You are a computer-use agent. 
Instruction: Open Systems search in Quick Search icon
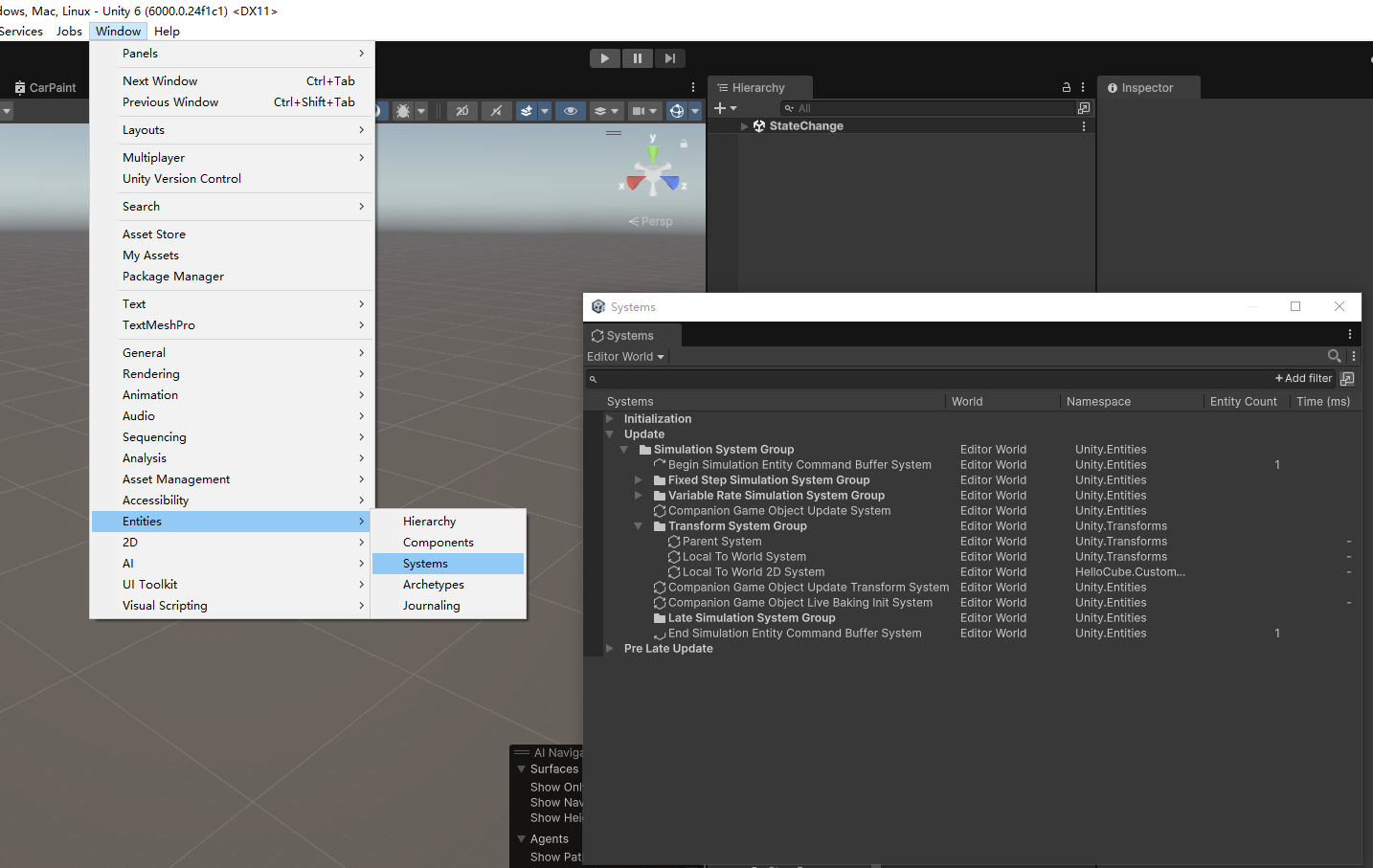[x=1347, y=378]
